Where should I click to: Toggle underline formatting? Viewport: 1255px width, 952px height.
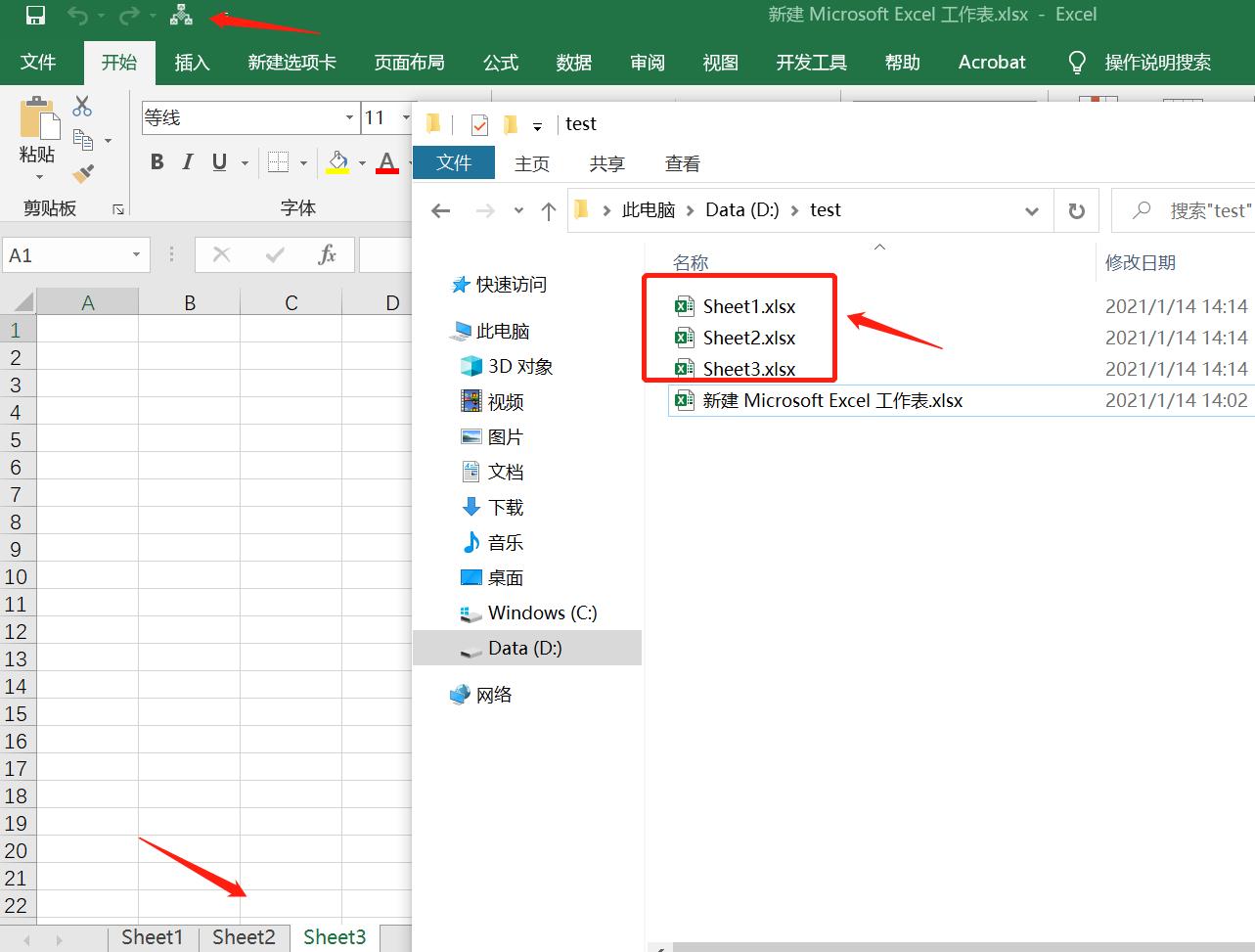coord(220,162)
